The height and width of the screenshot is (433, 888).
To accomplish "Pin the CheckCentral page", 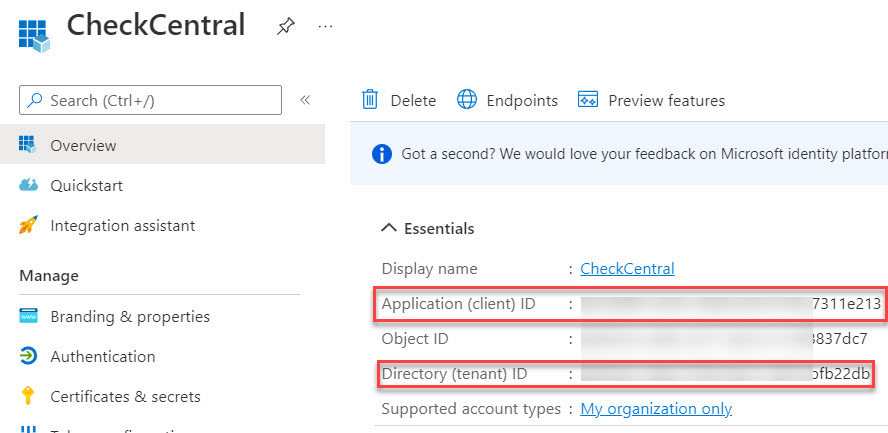I will coord(285,27).
